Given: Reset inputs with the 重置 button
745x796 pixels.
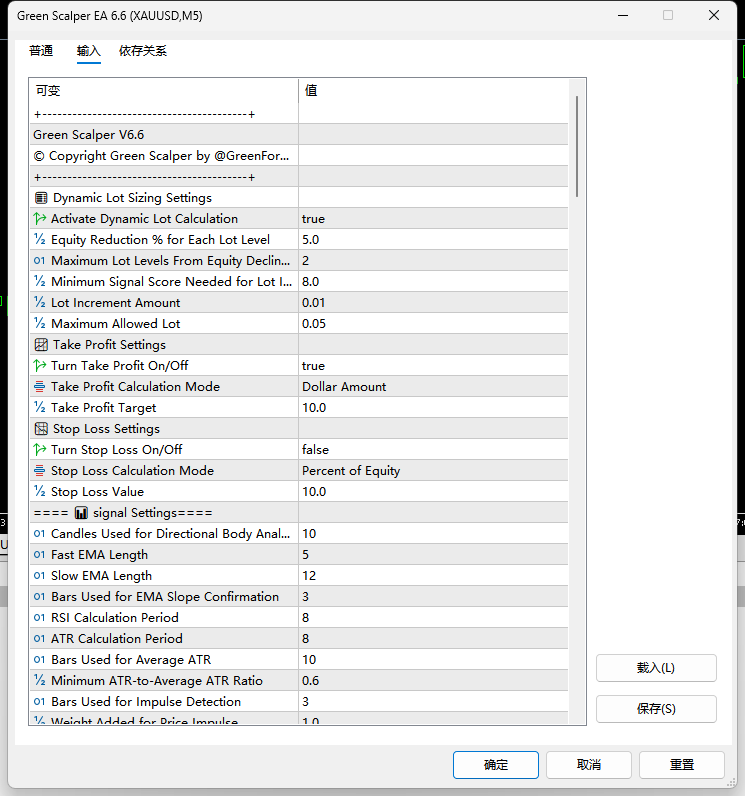Looking at the screenshot, I should coord(682,765).
